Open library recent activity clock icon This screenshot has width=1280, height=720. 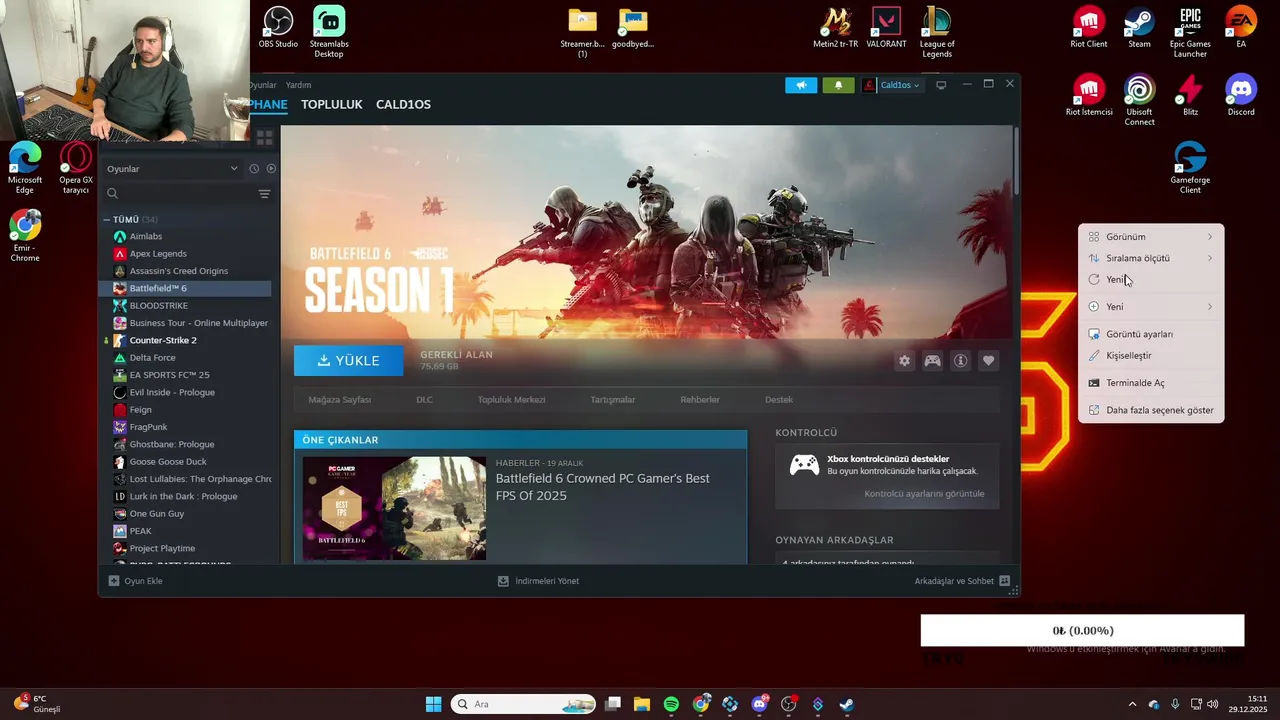[254, 169]
